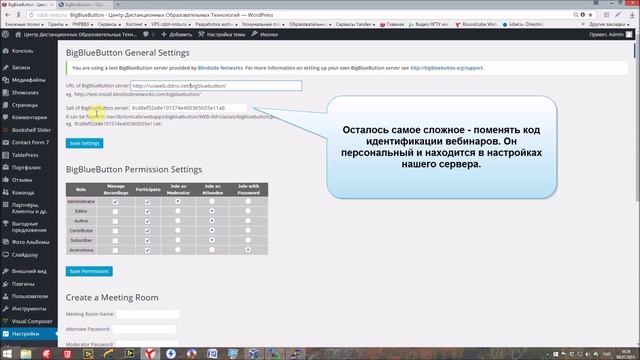Click the Meeting Room Name field

pyautogui.click(x=148, y=314)
